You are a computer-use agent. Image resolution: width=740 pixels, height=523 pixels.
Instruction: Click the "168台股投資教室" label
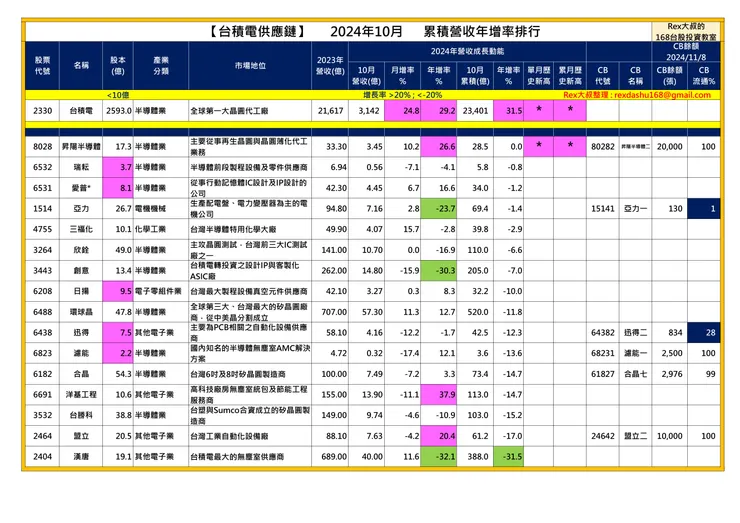click(x=686, y=37)
